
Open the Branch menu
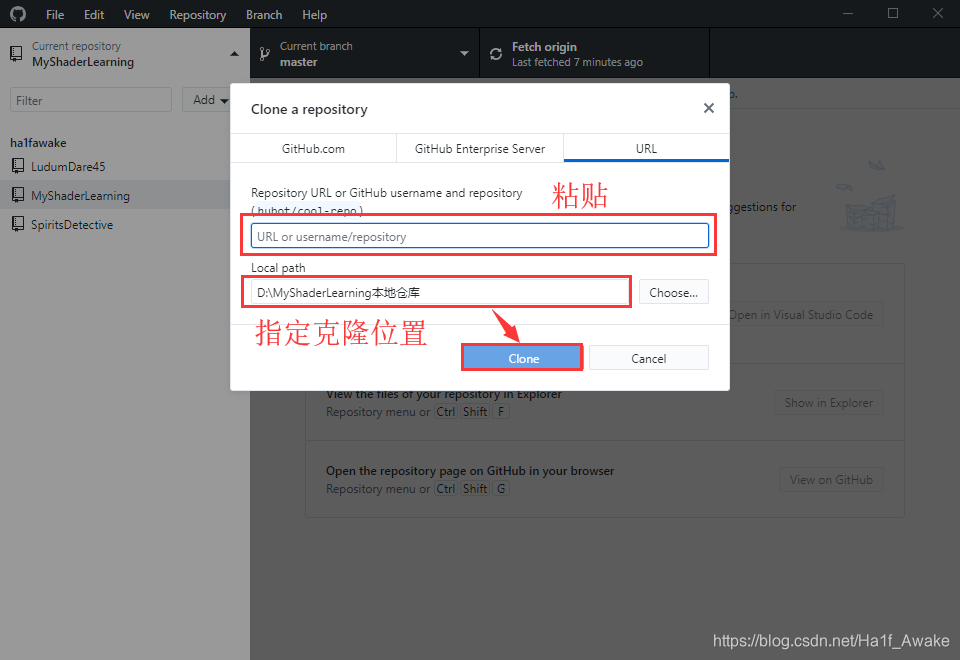[264, 15]
